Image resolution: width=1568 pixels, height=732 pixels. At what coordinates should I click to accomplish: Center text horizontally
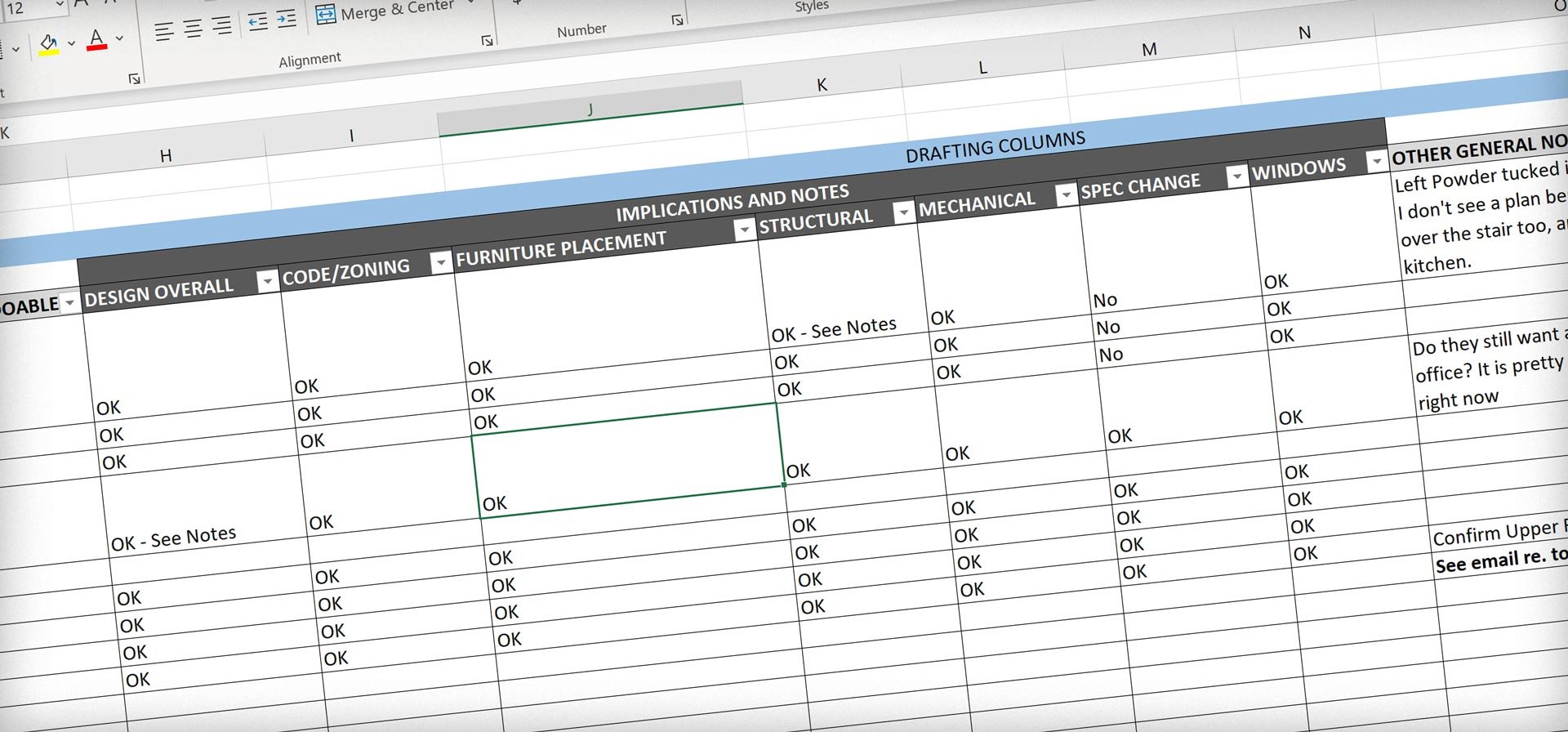(x=193, y=29)
